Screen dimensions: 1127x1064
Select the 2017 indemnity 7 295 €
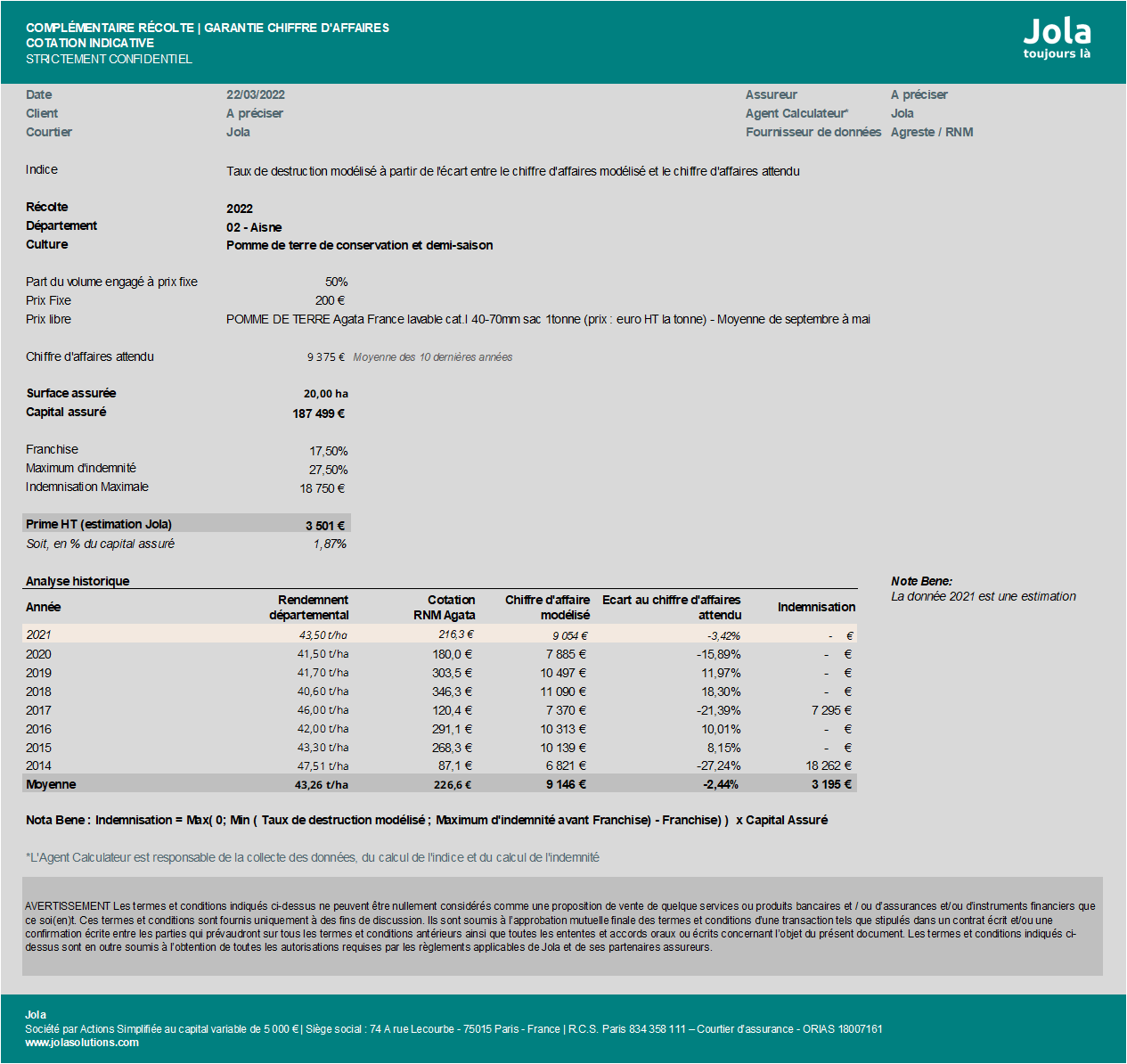[x=832, y=710]
